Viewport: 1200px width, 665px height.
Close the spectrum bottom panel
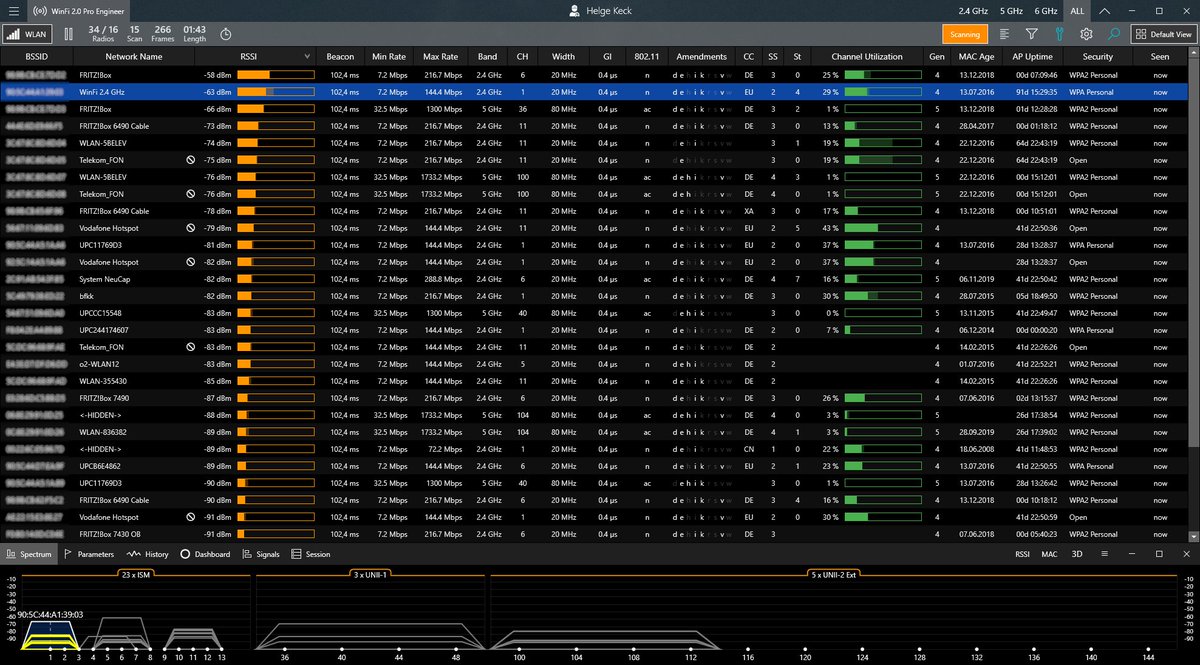coord(1186,554)
